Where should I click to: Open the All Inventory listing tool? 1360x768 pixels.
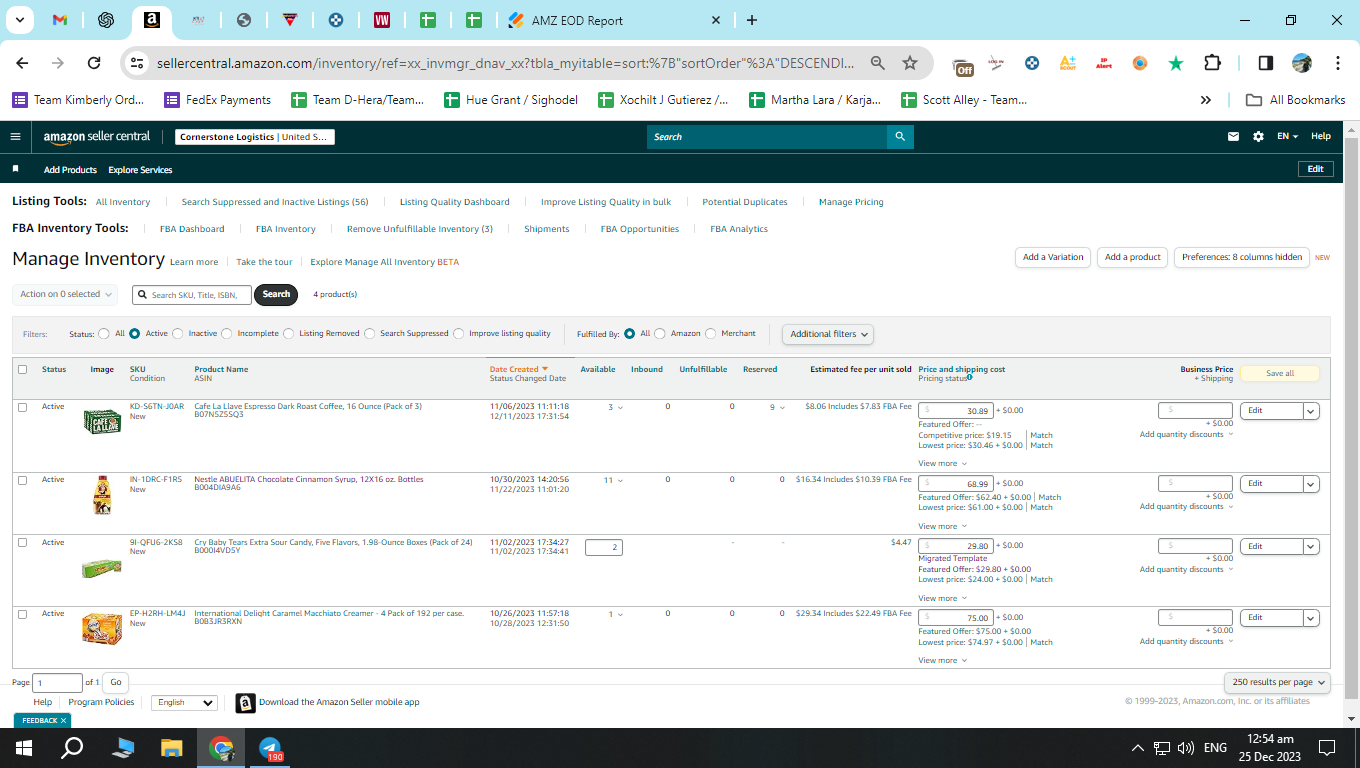[123, 202]
